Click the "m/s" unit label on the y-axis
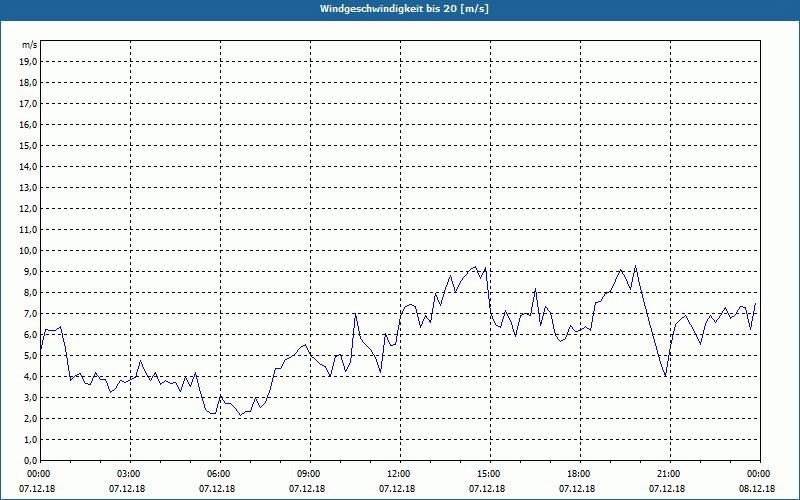Image resolution: width=800 pixels, height=500 pixels. pos(29,45)
